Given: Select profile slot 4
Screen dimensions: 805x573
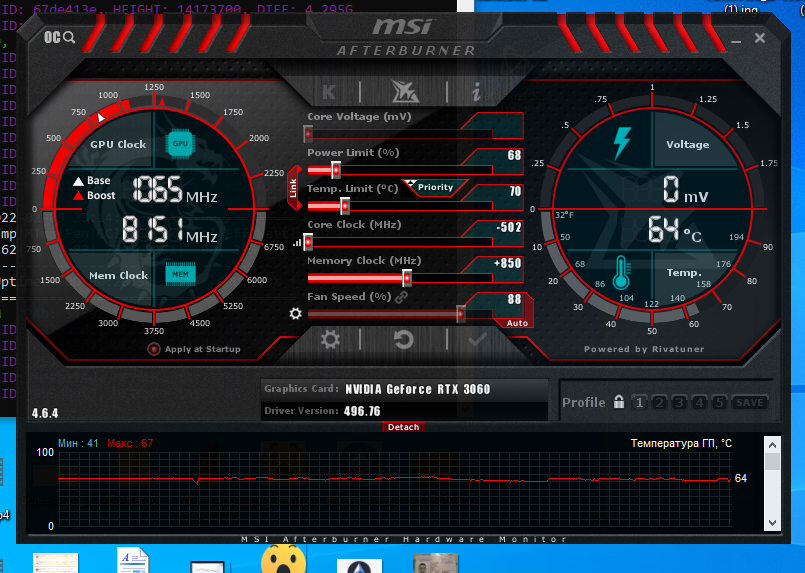Looking at the screenshot, I should [699, 403].
